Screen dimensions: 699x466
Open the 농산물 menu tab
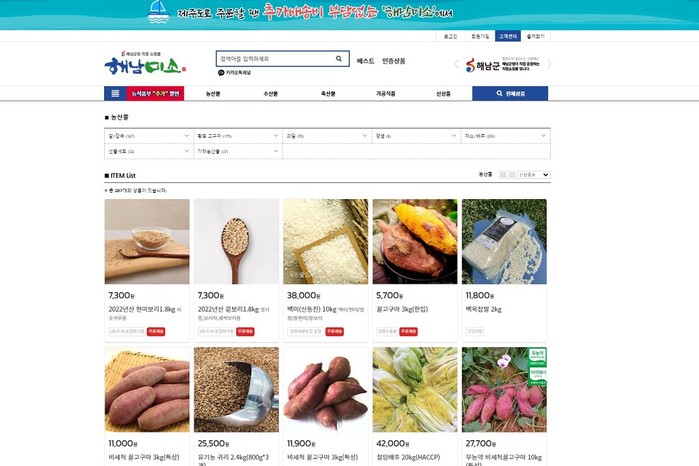click(x=213, y=94)
